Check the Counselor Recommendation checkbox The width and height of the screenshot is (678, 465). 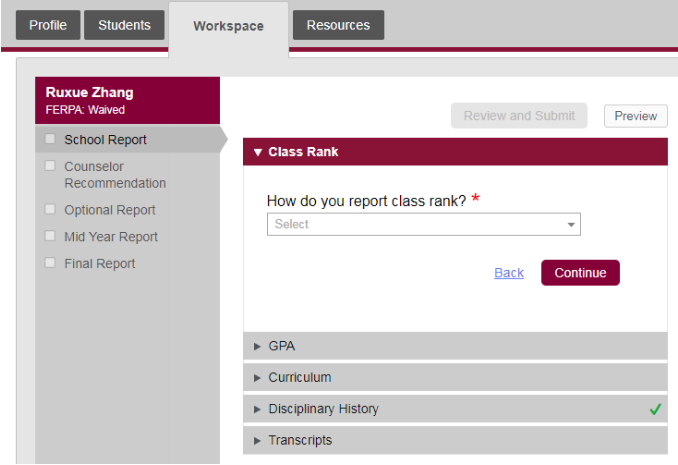51,167
